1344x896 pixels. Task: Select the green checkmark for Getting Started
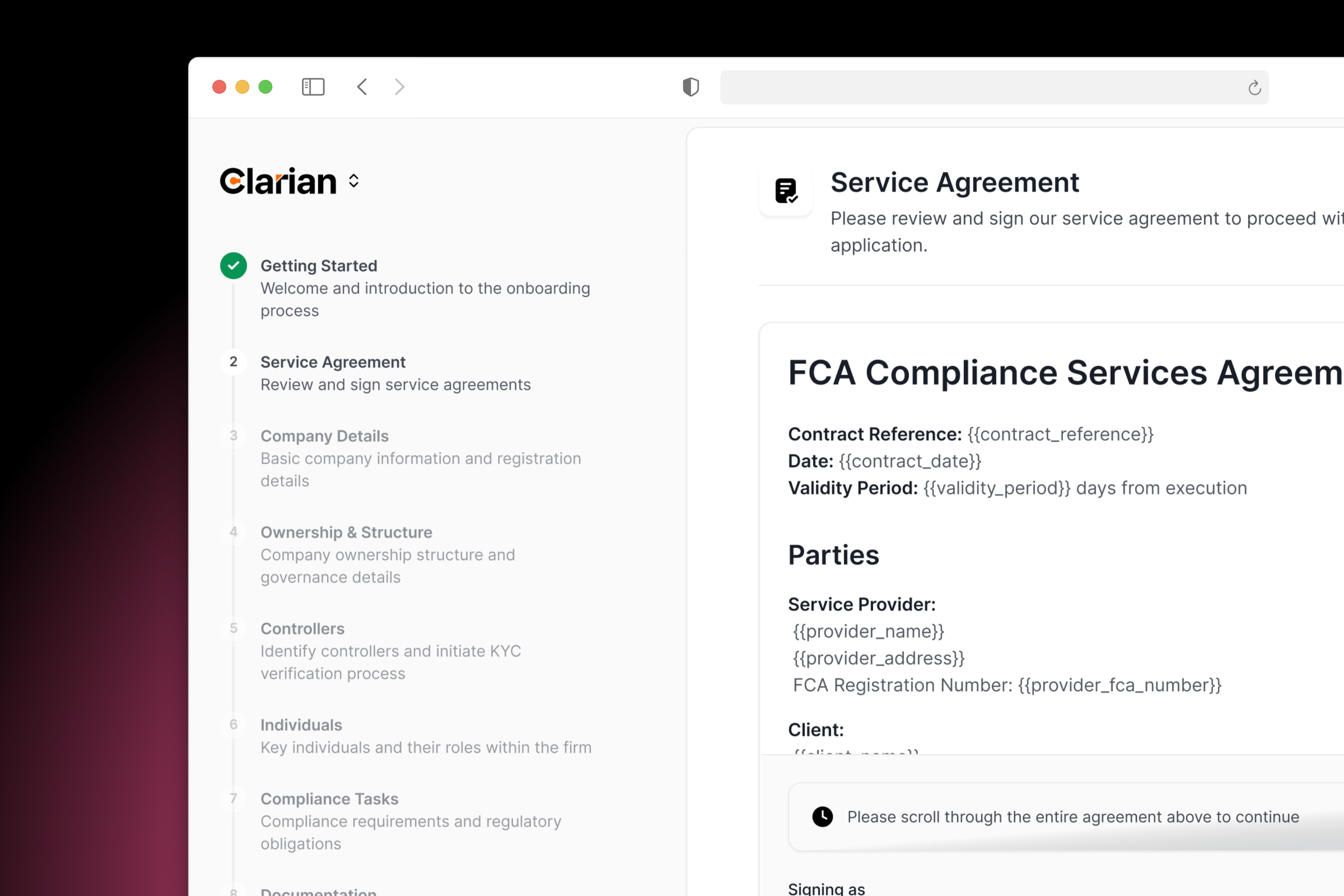[x=234, y=266]
